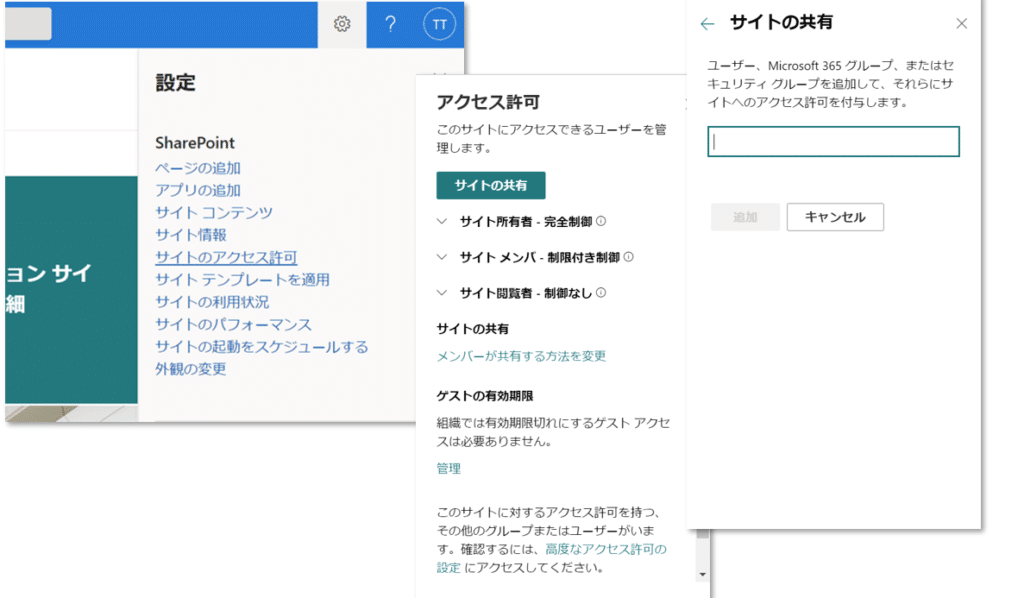
Task: Select サイト コンテンツ from settings list
Action: [x=214, y=212]
